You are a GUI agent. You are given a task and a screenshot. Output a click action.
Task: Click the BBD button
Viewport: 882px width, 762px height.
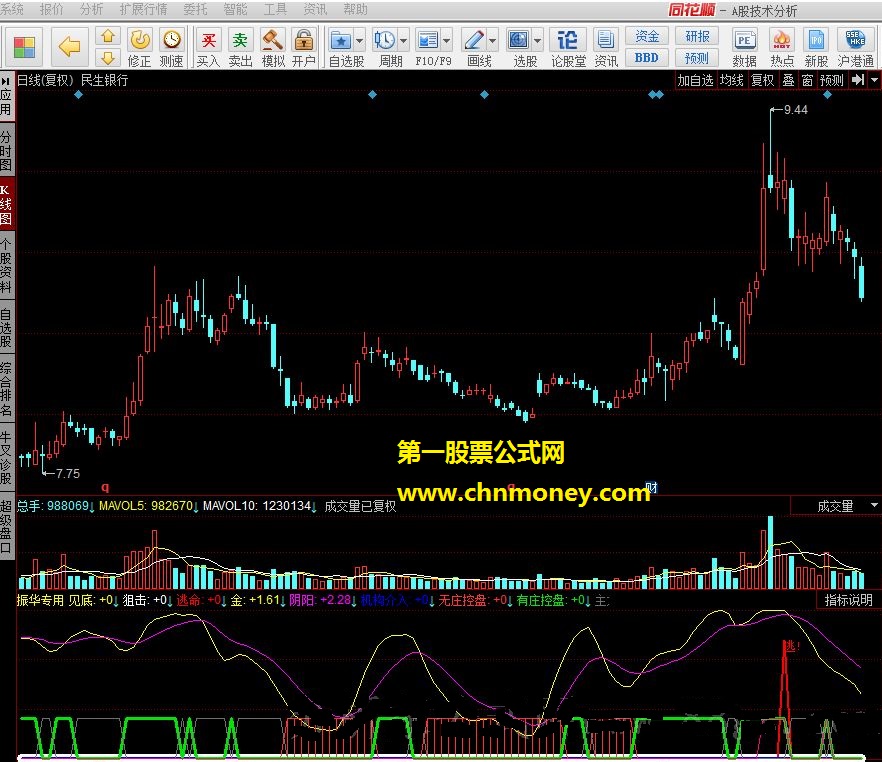coord(647,58)
